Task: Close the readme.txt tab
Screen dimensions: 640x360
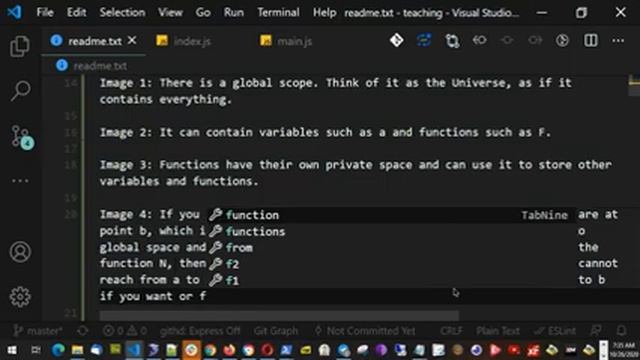Action: pos(132,40)
